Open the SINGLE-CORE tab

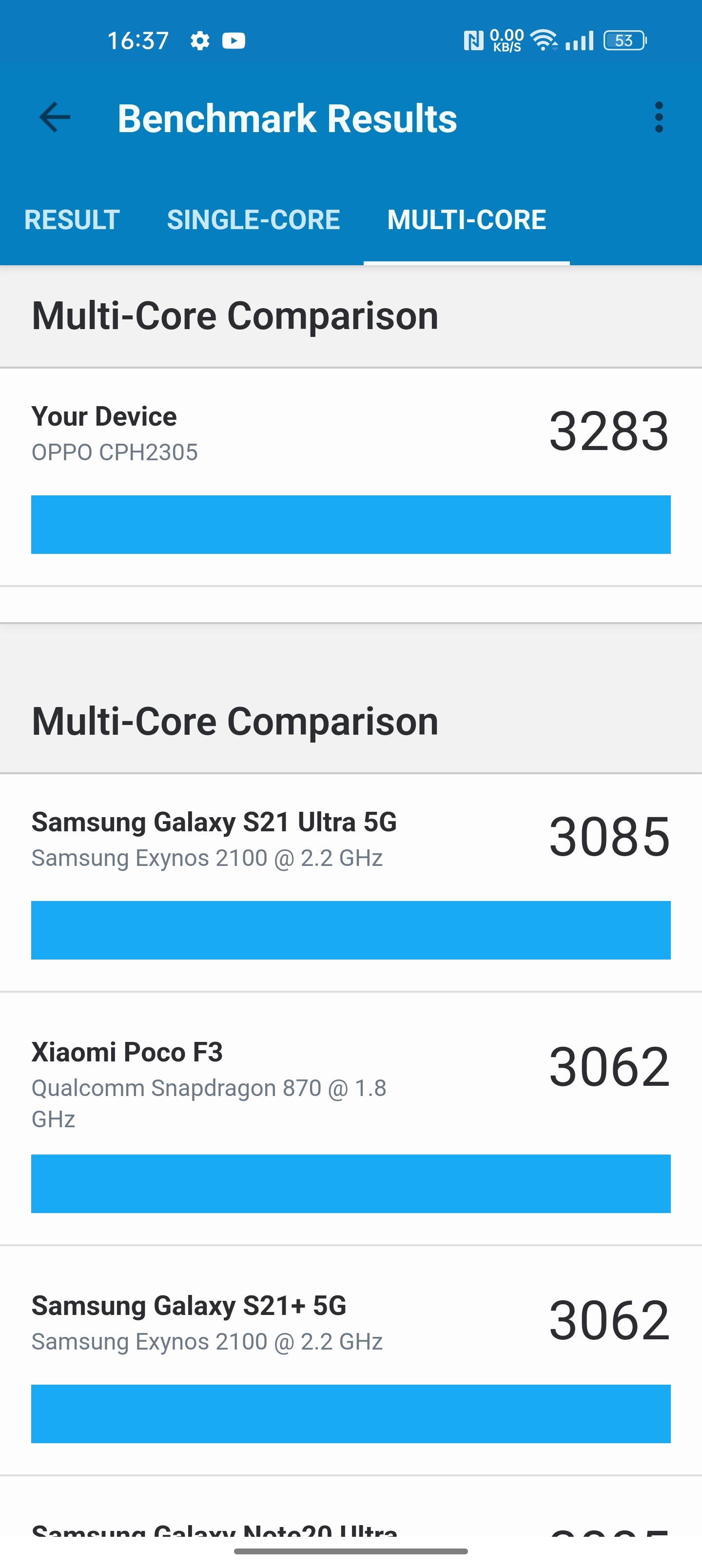pyautogui.click(x=254, y=220)
